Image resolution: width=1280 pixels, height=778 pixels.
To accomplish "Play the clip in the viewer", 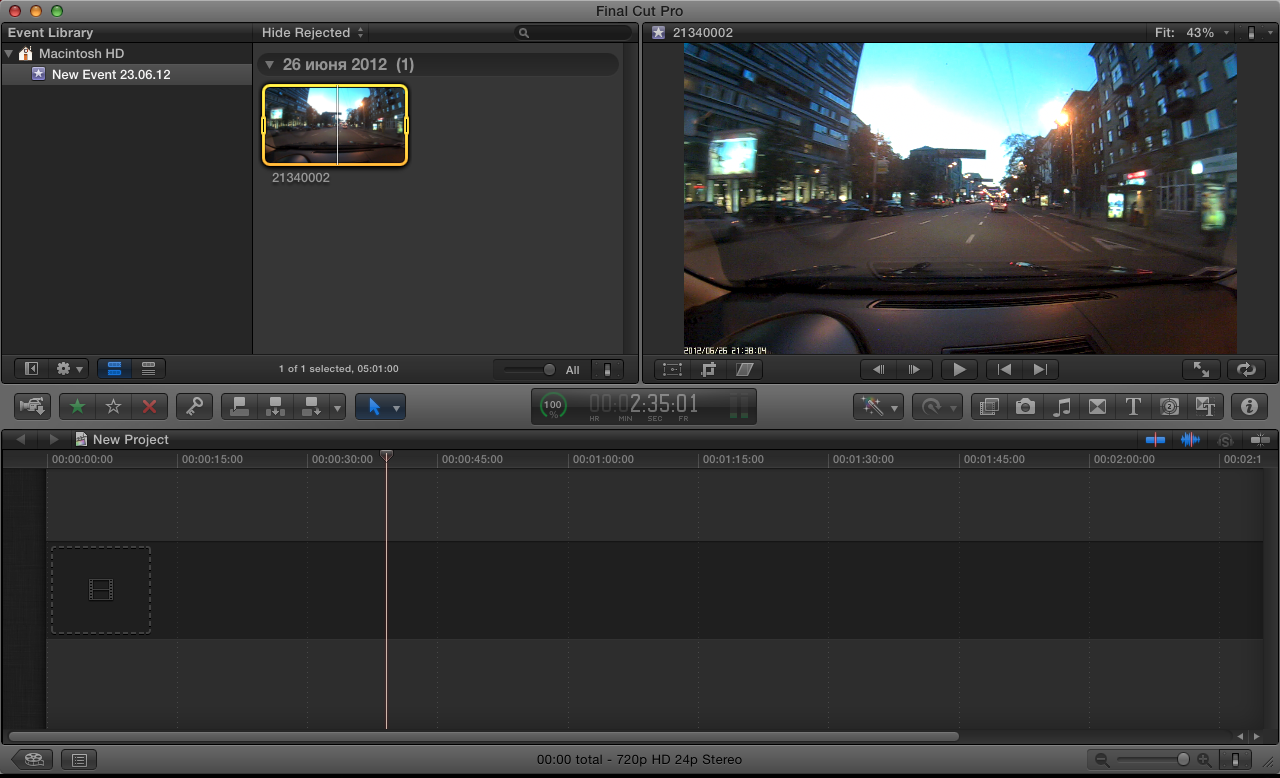I will [959, 369].
